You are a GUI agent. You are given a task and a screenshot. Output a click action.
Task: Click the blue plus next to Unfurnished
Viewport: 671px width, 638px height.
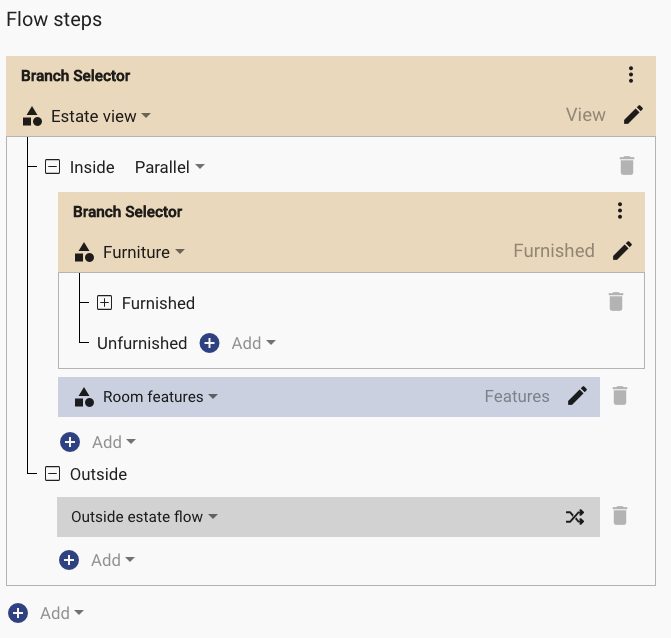[x=209, y=343]
